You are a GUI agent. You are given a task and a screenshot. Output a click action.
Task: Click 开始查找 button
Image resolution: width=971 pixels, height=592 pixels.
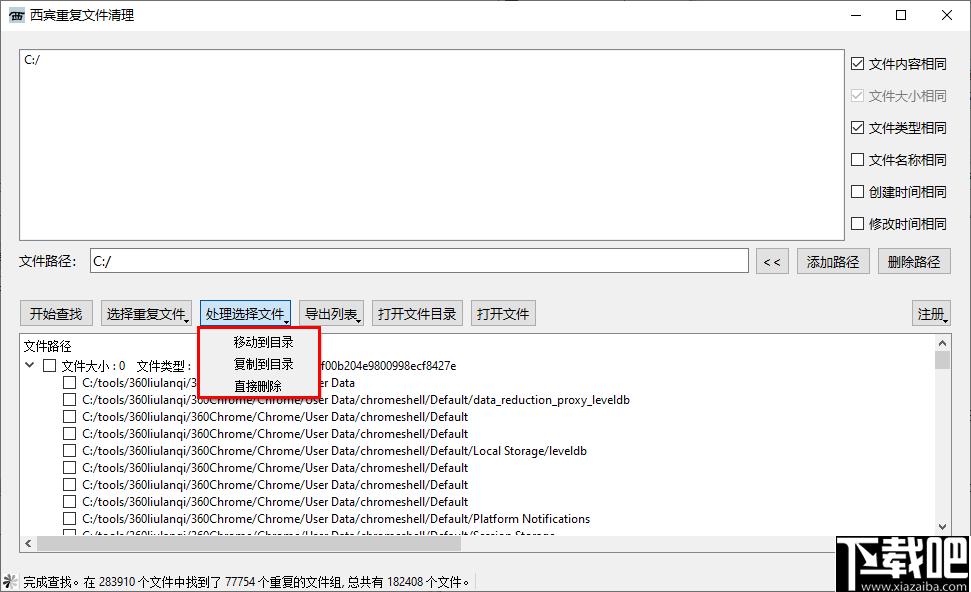coord(56,313)
